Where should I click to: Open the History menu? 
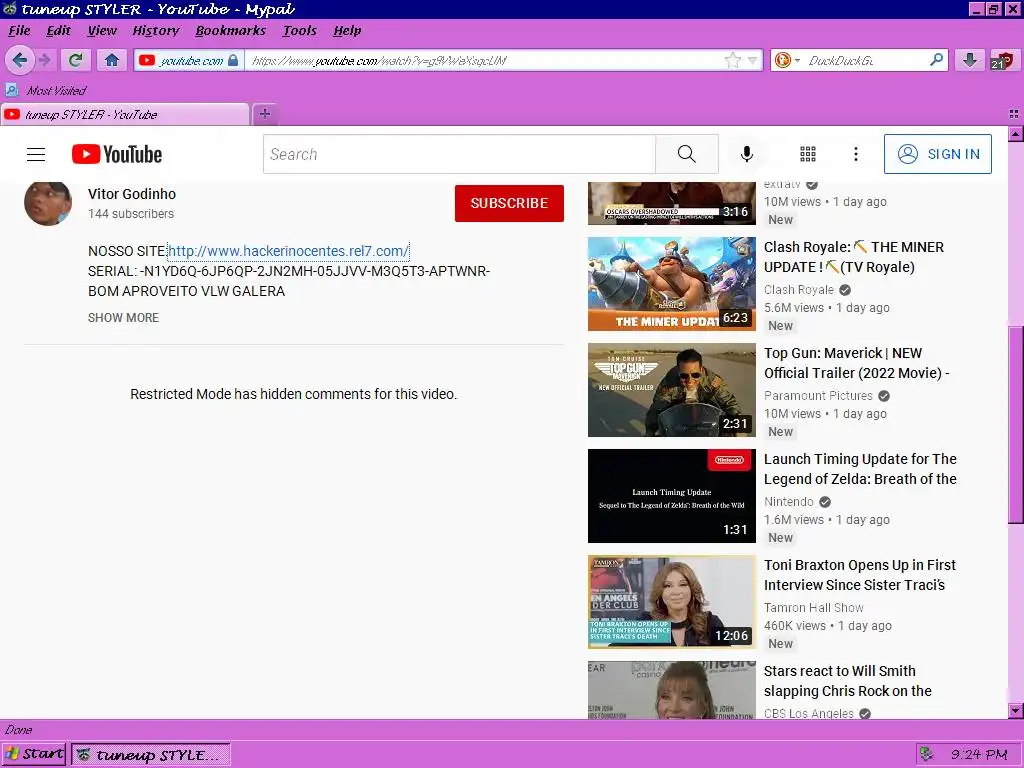pos(155,31)
